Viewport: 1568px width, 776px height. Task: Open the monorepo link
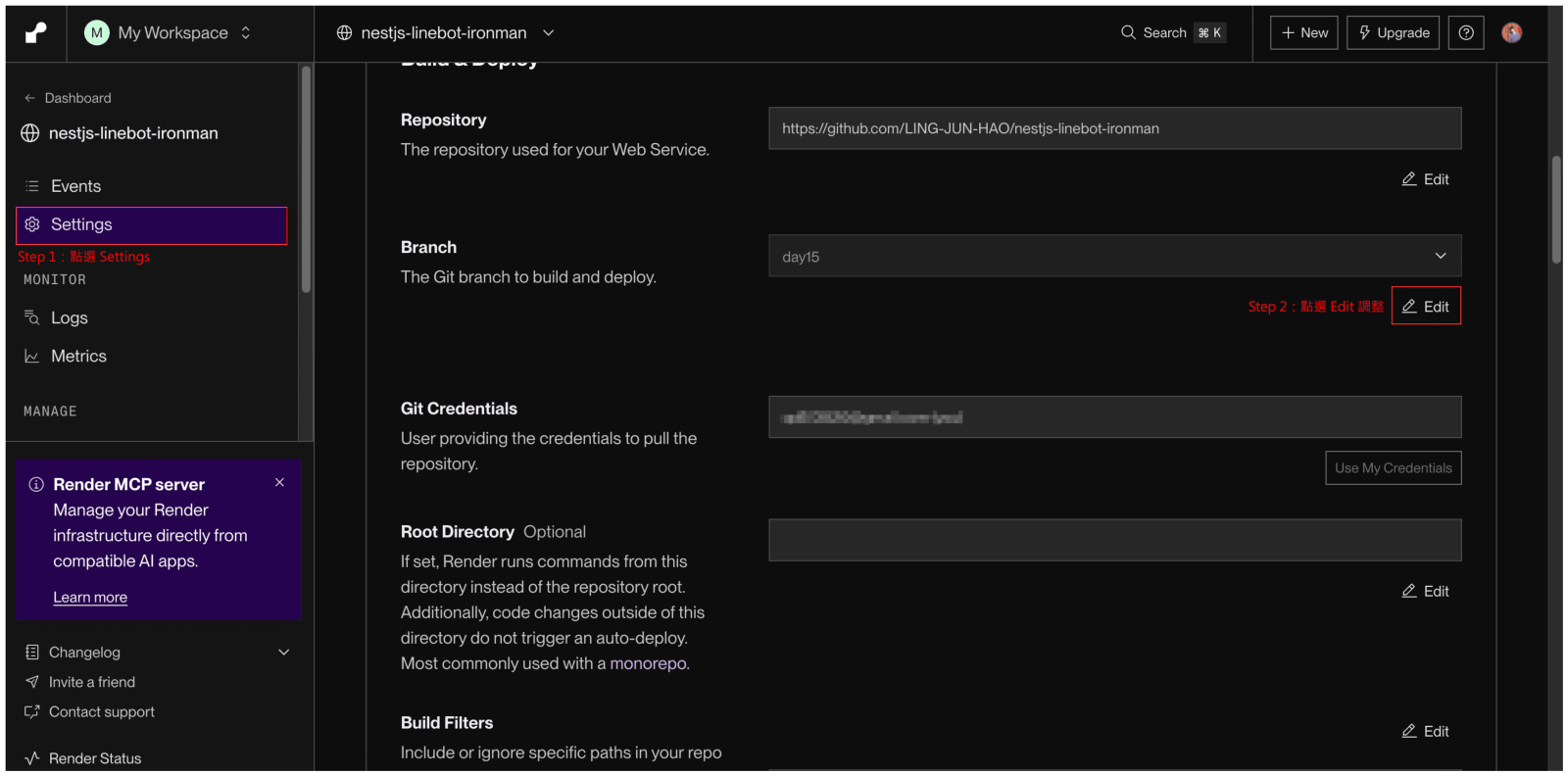(648, 663)
